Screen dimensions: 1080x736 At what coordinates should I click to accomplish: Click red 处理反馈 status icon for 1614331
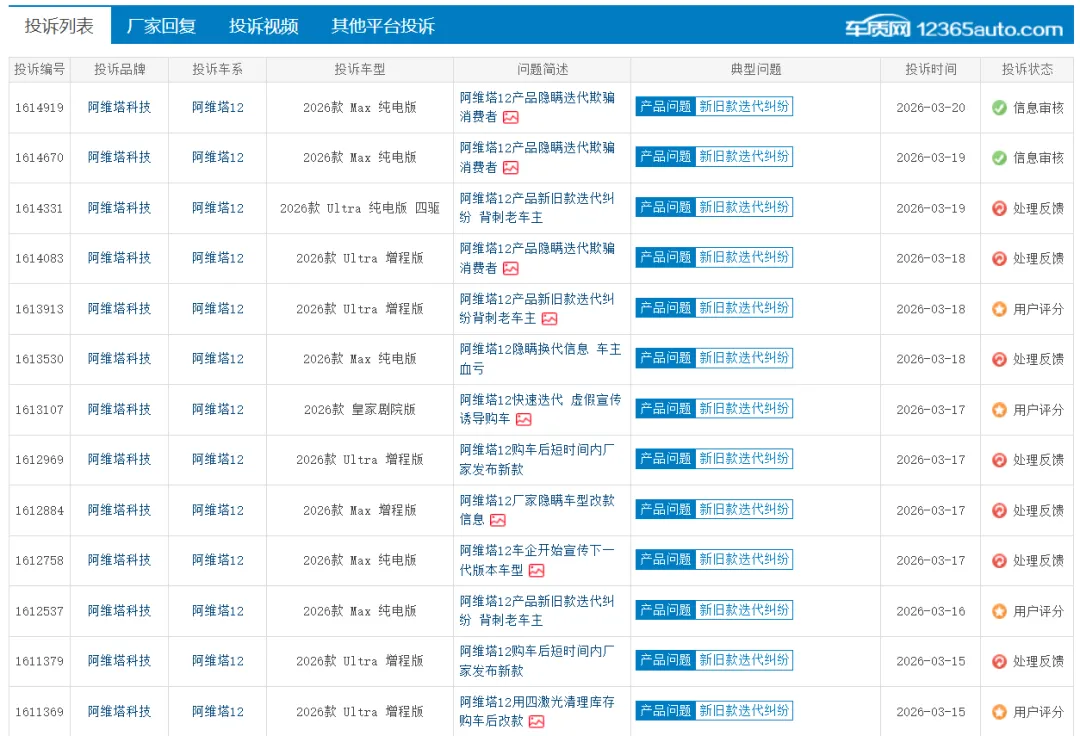tap(999, 208)
